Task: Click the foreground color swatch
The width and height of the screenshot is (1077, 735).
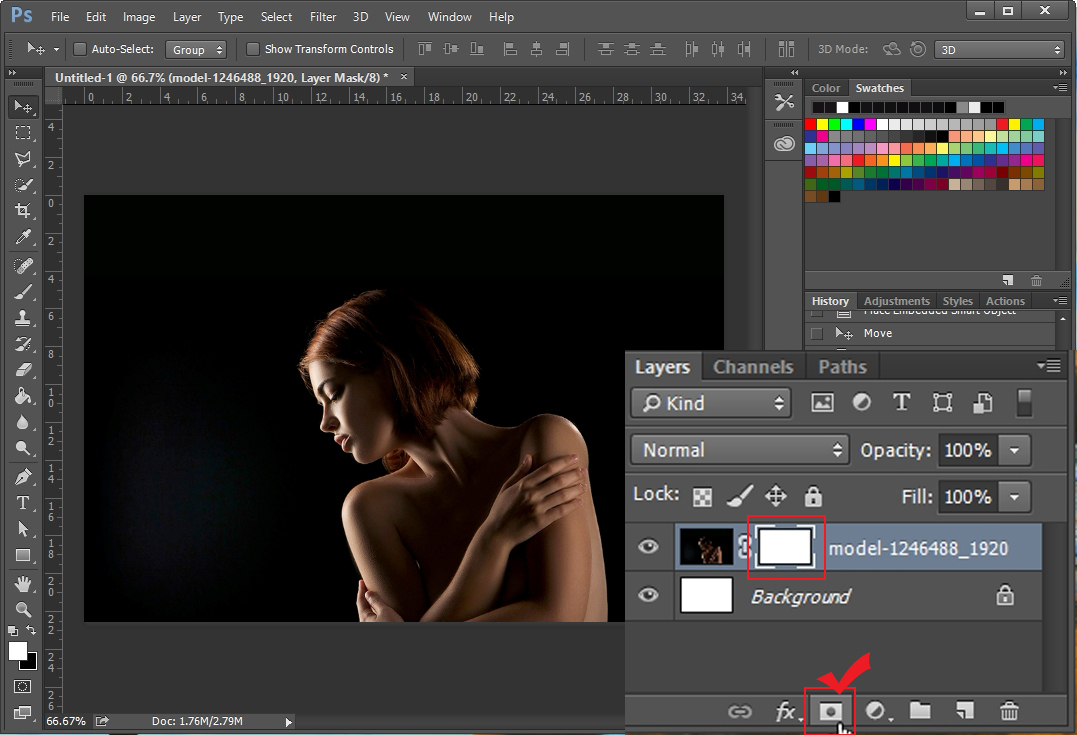Action: pos(17,651)
